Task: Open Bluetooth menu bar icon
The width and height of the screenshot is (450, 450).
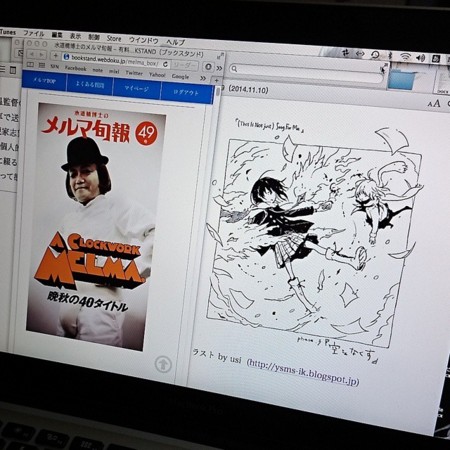Action: 390,56
